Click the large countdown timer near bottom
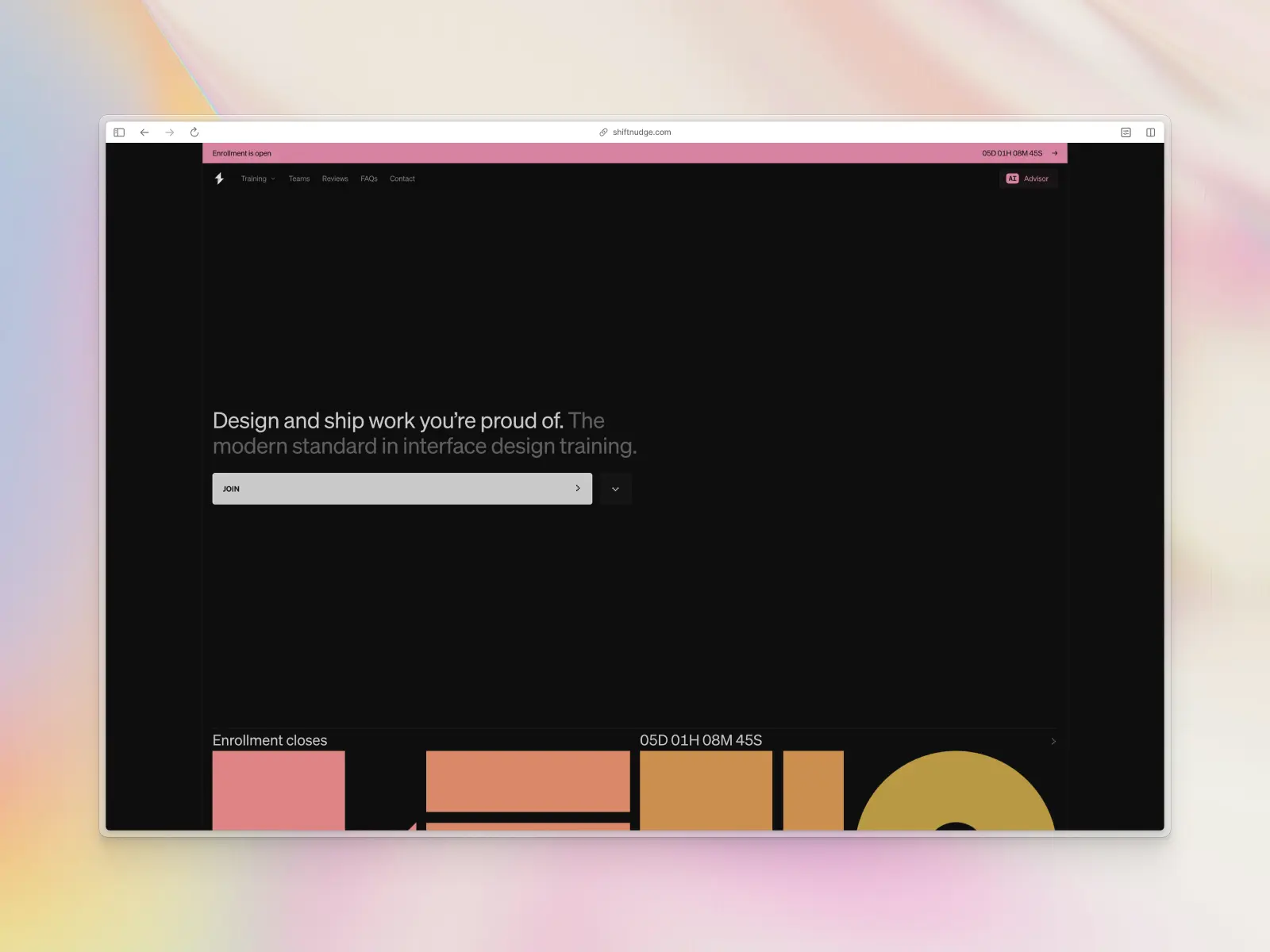Image resolution: width=1270 pixels, height=952 pixels. click(x=701, y=740)
